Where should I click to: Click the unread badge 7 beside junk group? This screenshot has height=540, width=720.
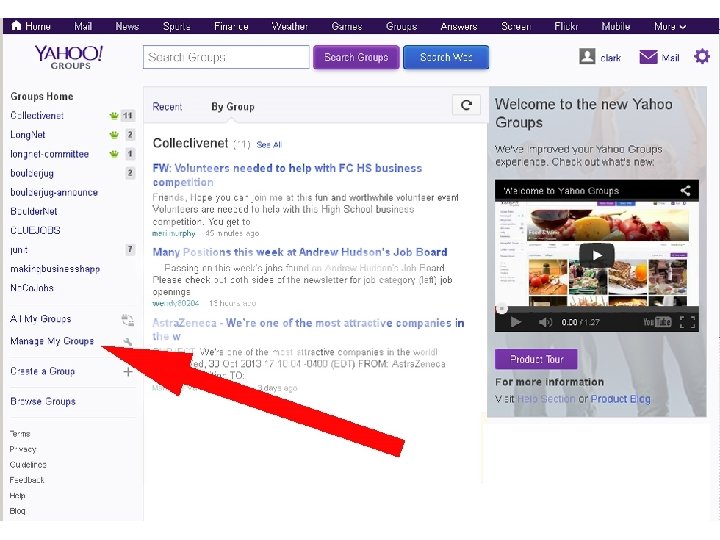(130, 249)
